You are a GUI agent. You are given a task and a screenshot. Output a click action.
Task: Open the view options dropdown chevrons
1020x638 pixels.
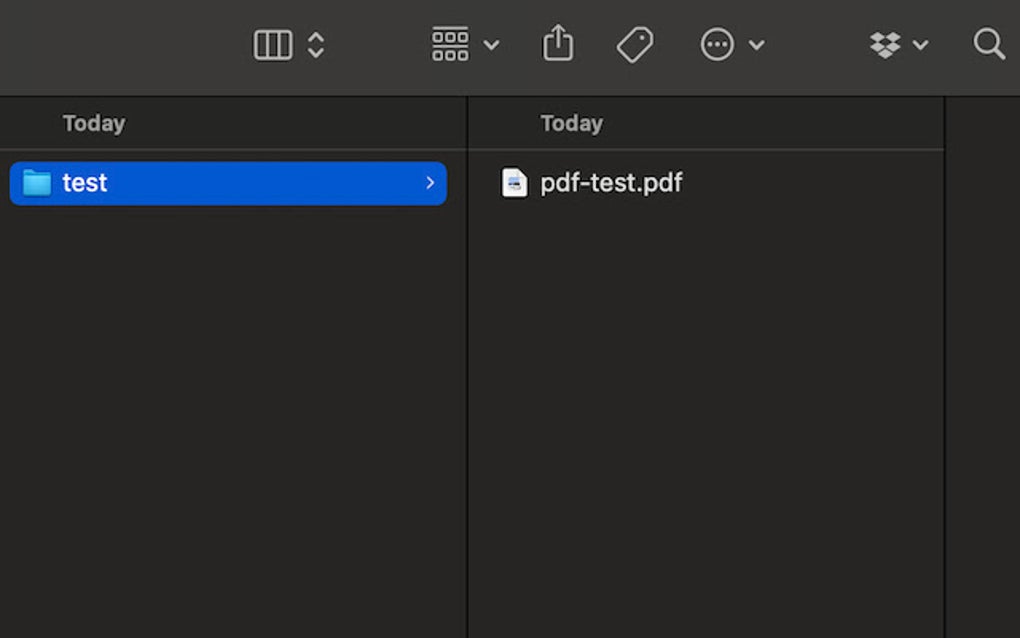[x=315, y=44]
